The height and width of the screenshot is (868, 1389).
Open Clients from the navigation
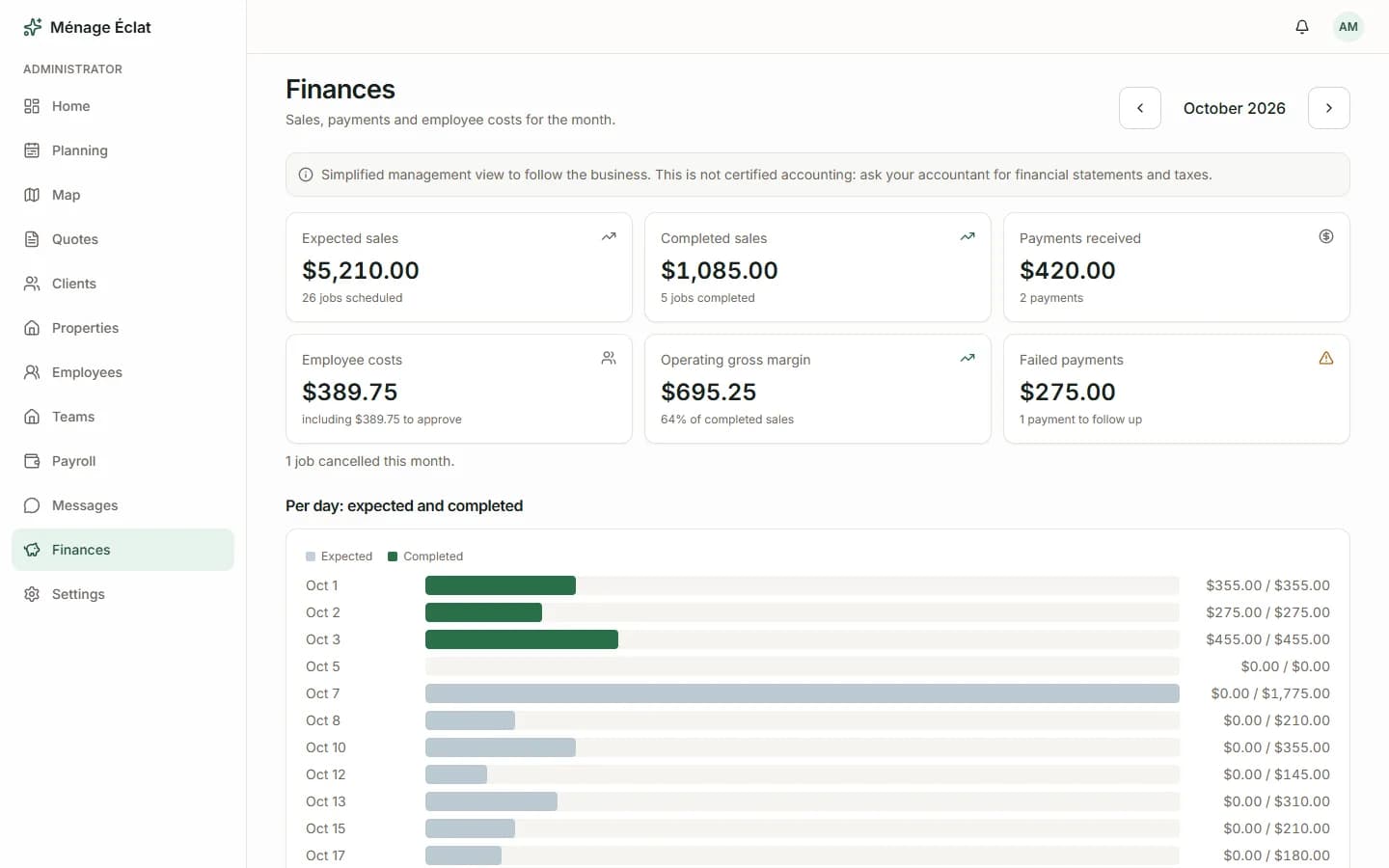point(123,284)
